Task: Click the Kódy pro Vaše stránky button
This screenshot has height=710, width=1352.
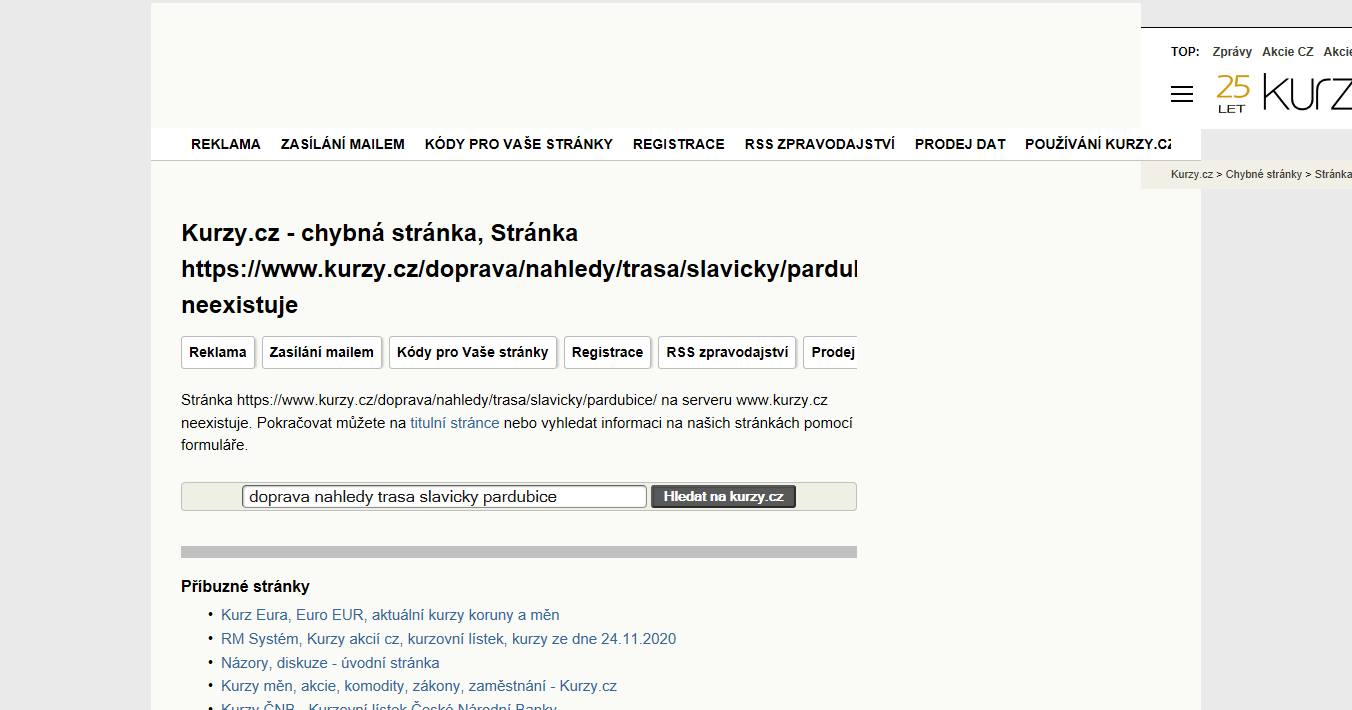Action: 473,352
